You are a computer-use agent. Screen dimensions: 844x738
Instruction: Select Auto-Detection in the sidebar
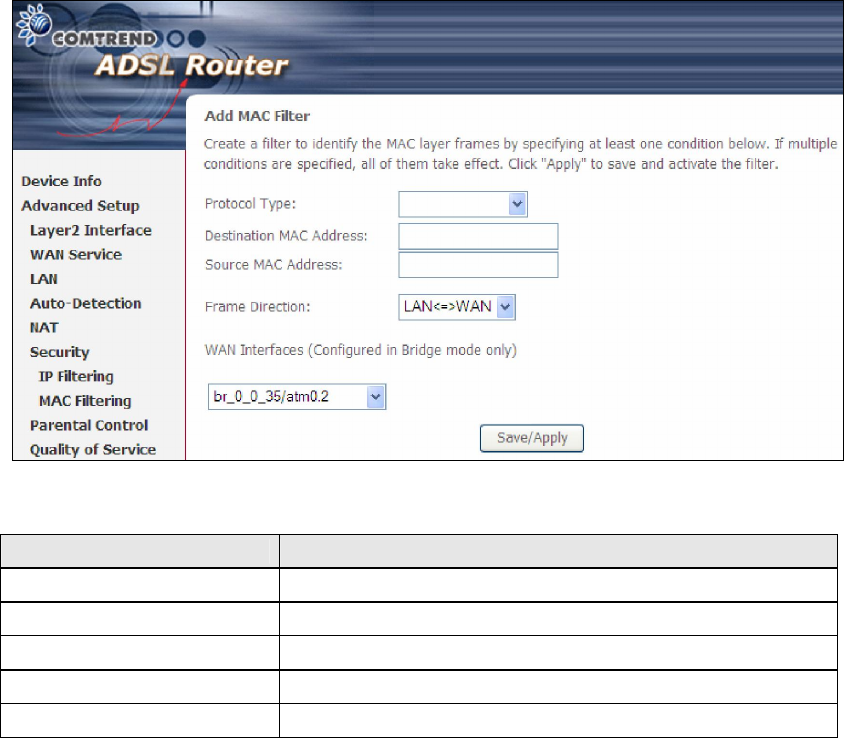pyautogui.click(x=86, y=304)
